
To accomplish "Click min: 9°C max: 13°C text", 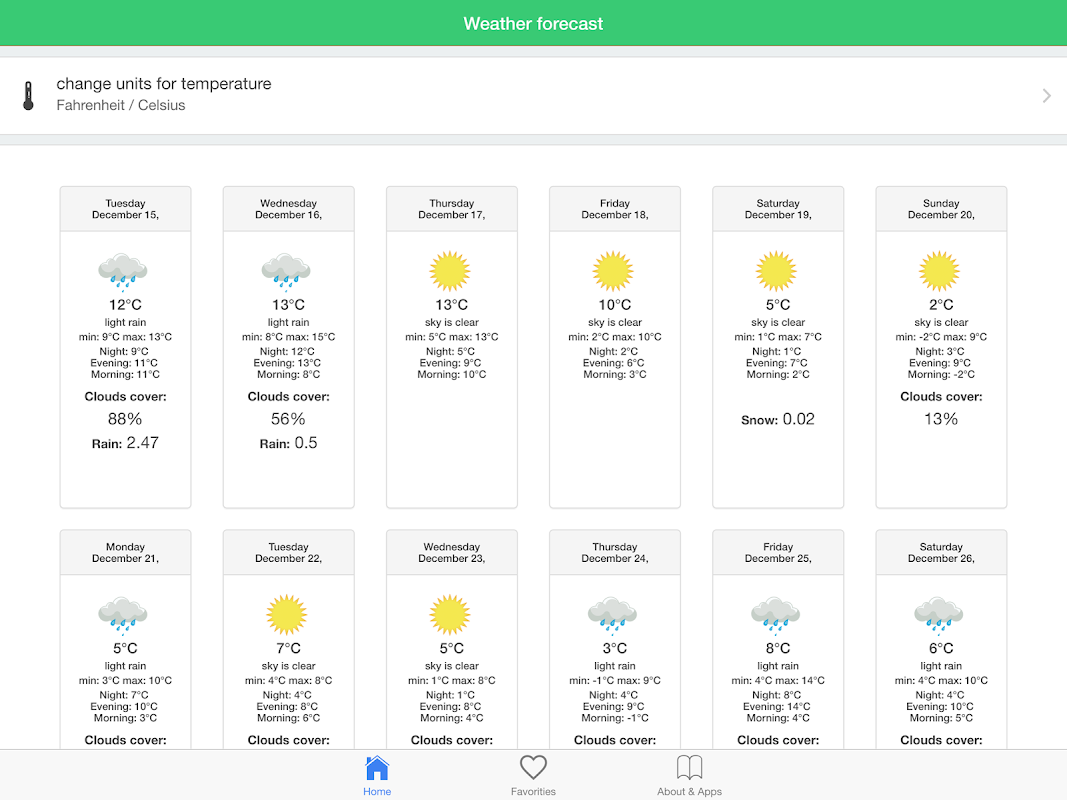I will click(x=125, y=337).
